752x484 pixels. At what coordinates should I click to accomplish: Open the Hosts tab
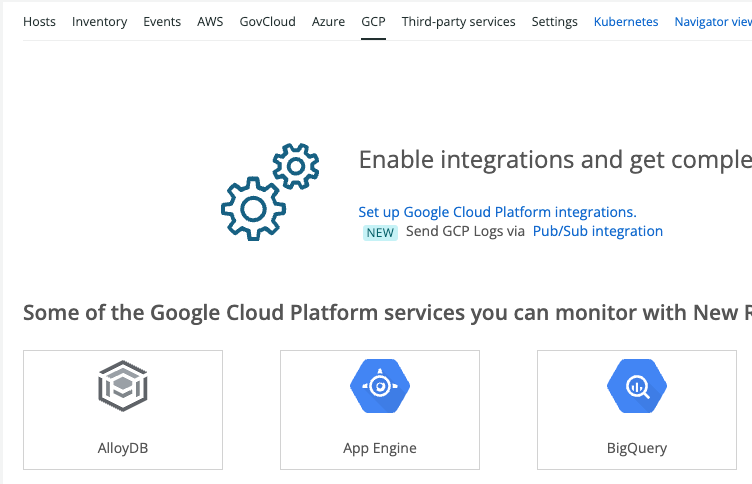click(40, 21)
